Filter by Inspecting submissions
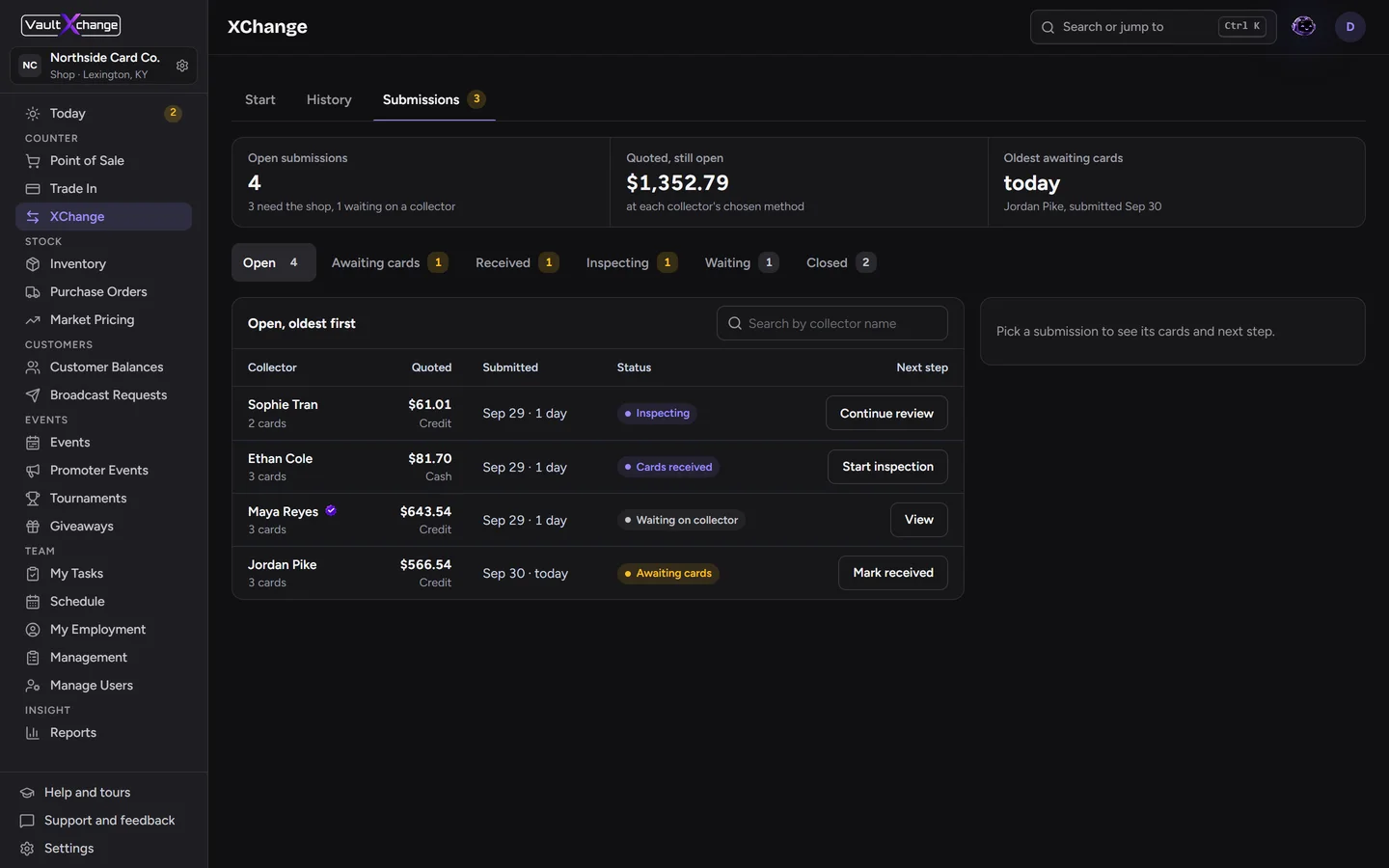 click(x=632, y=262)
